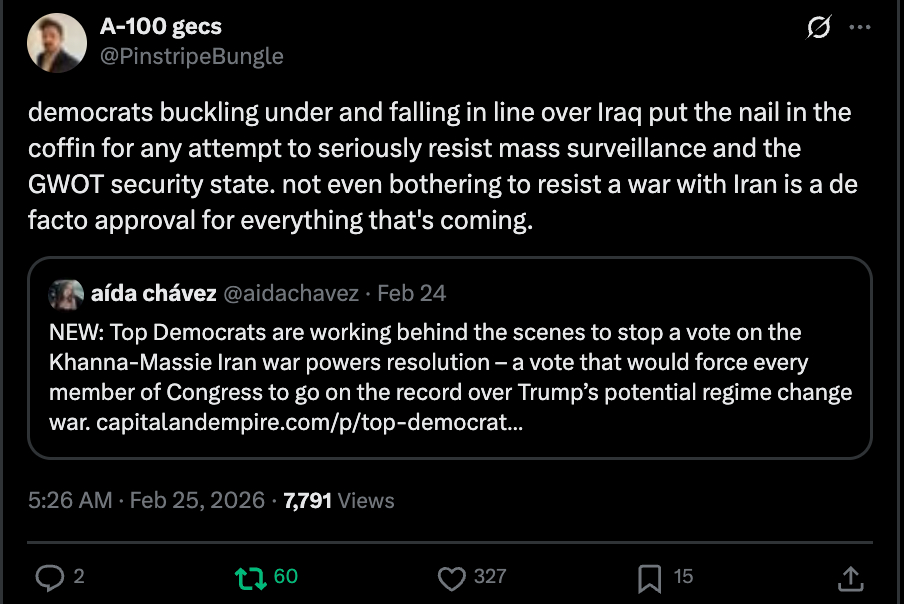Click the 5:26 AM Feb 25 timestamp

[x=146, y=500]
